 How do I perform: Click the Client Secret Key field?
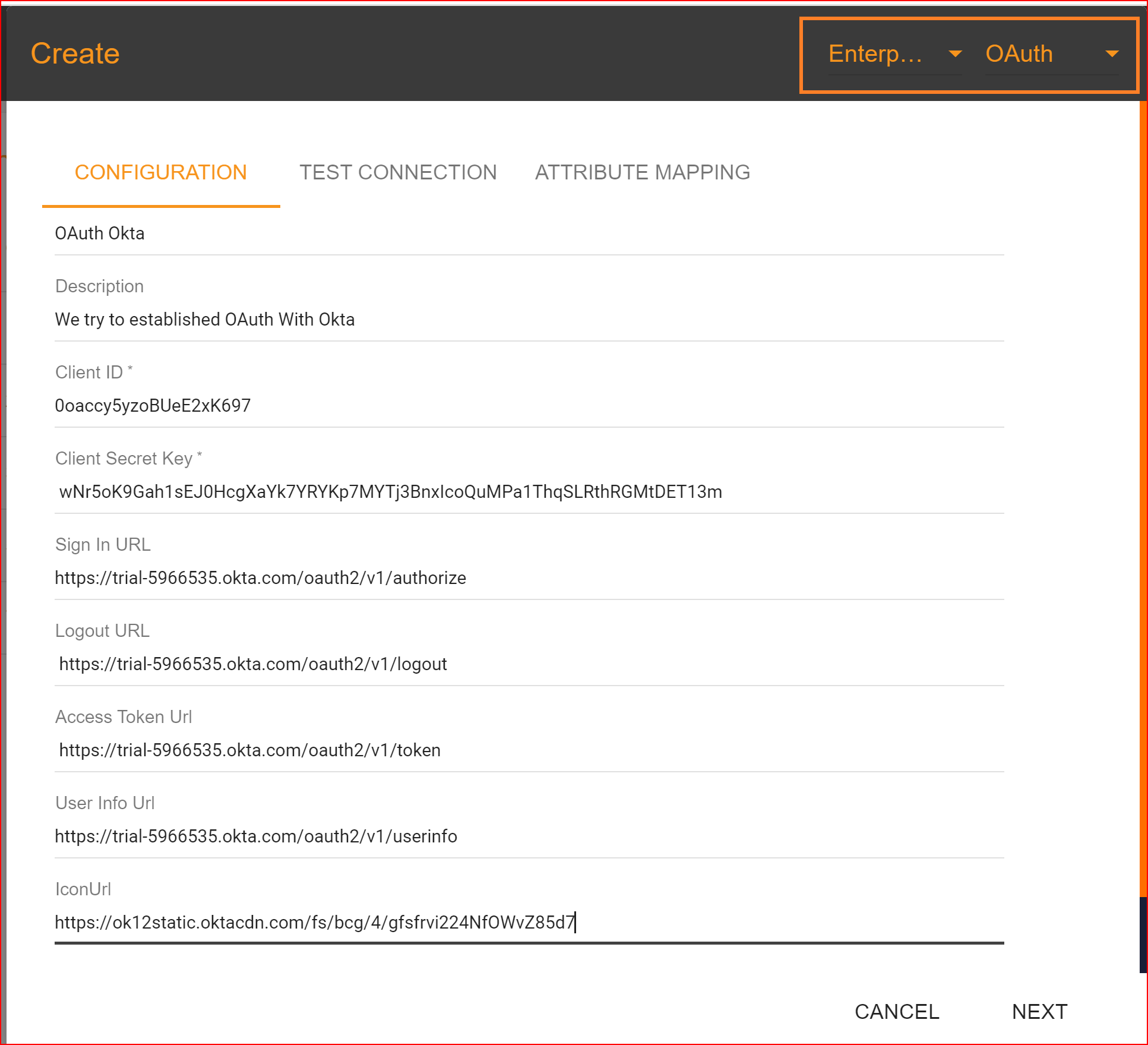pos(529,492)
